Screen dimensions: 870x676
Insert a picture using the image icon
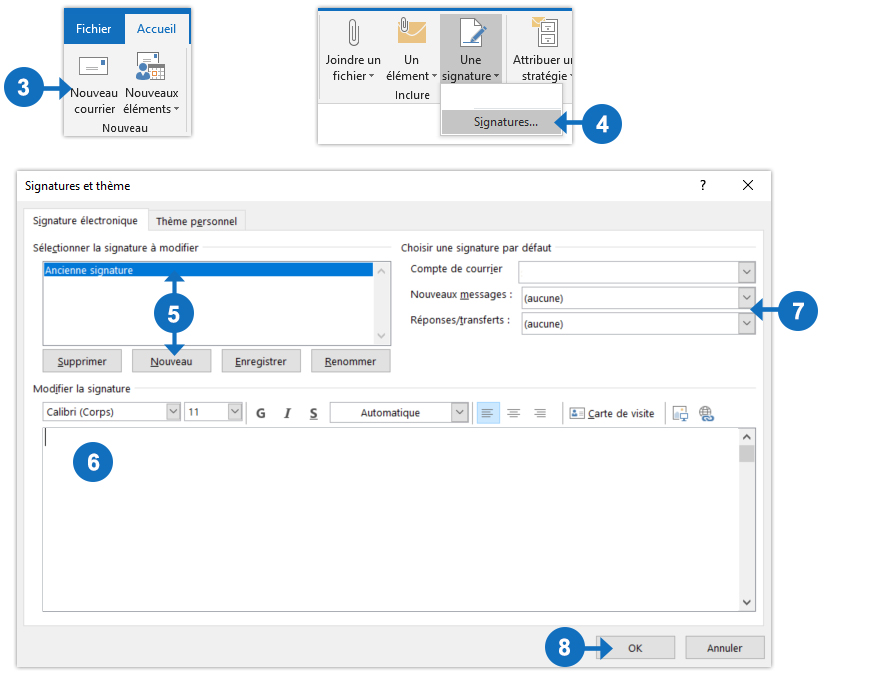680,413
